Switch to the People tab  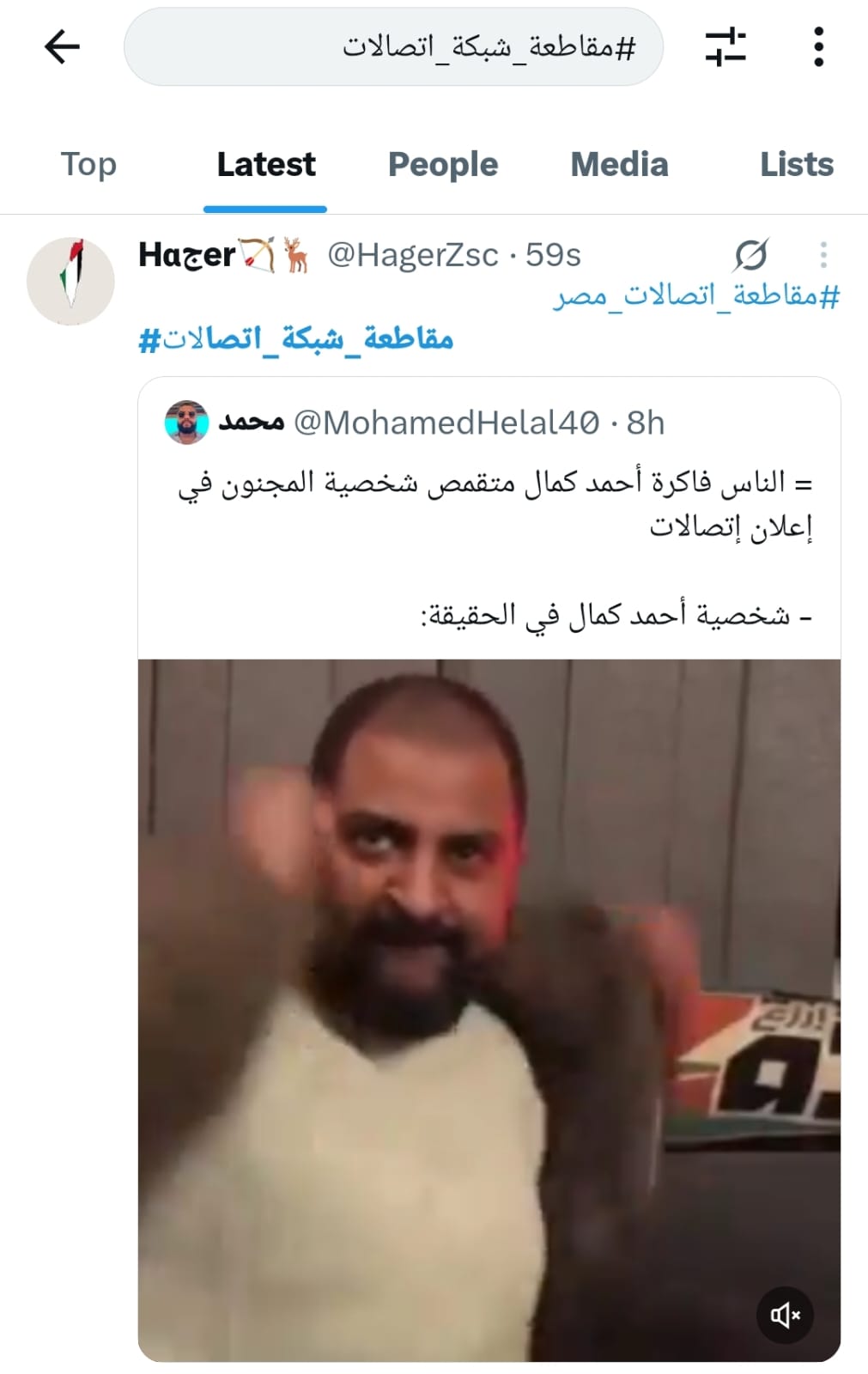pos(443,164)
